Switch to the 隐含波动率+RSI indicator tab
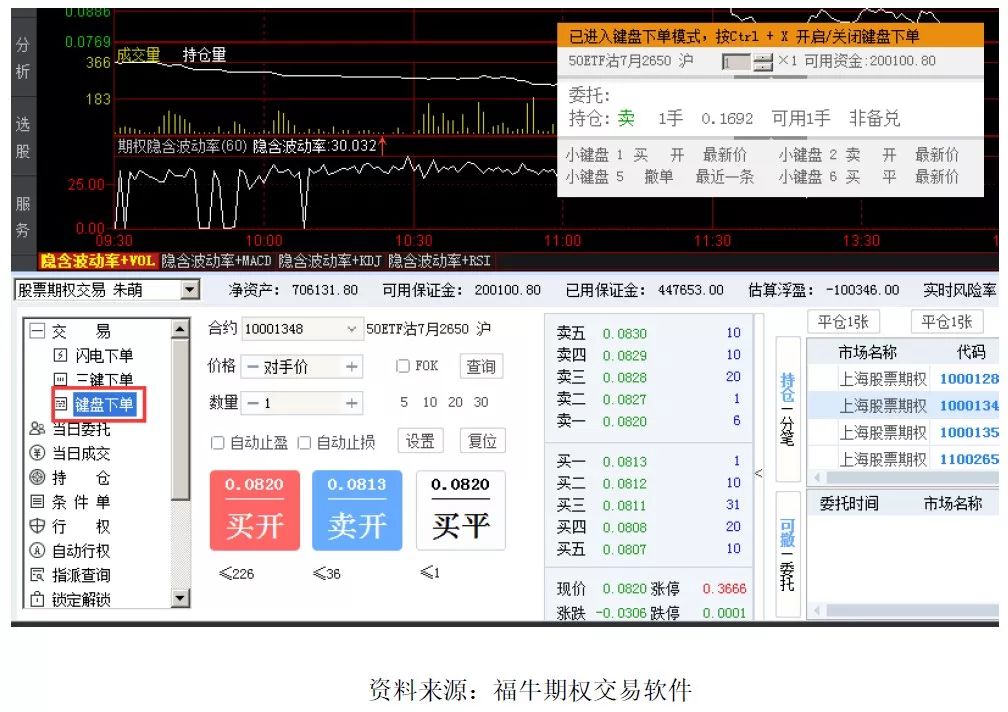 [439, 261]
